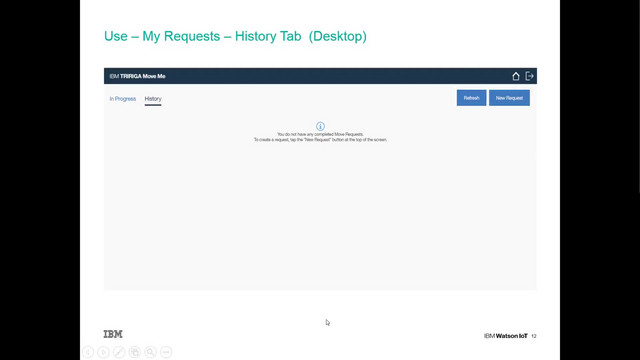Open the pen pointer tool

point(119,352)
